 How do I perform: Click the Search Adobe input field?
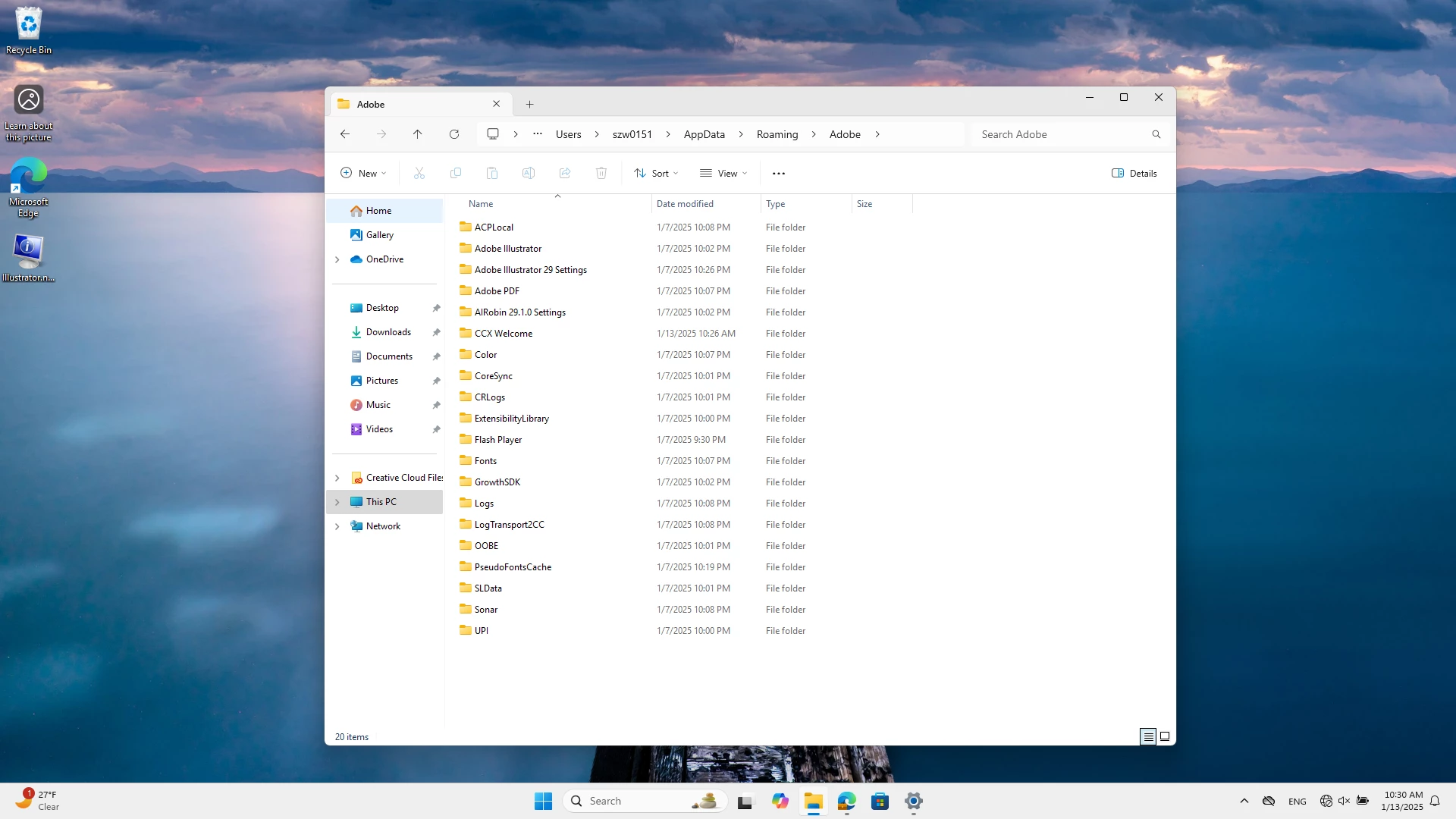[1062, 134]
